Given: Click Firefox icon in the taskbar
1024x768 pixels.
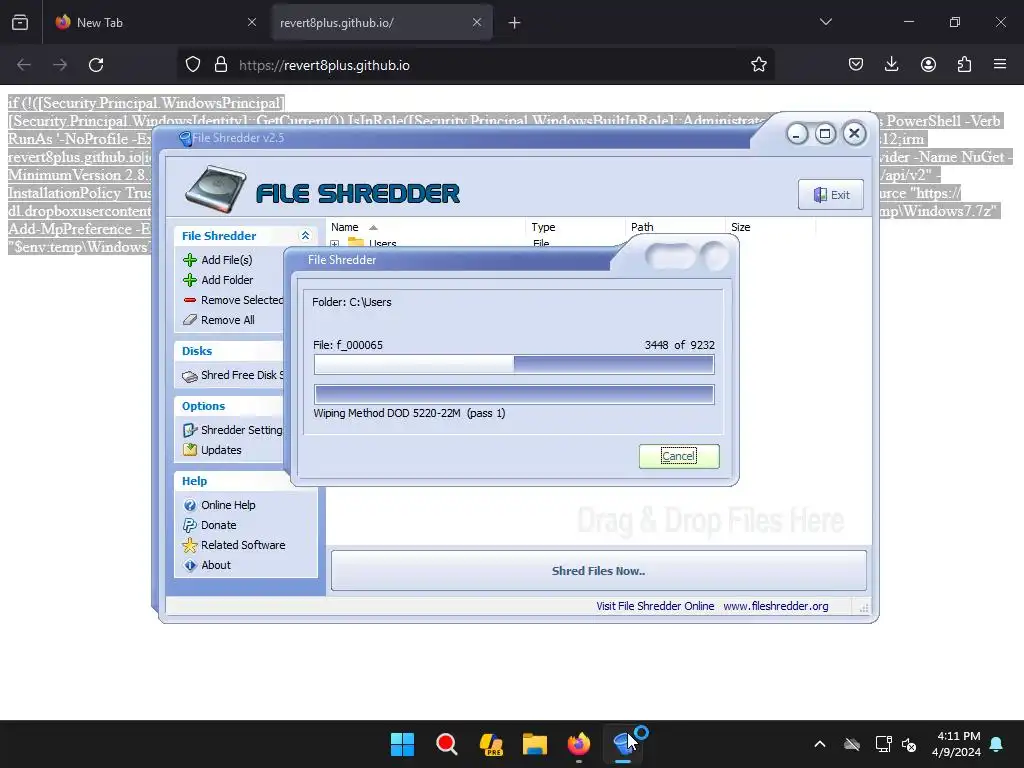Looking at the screenshot, I should click(x=579, y=744).
